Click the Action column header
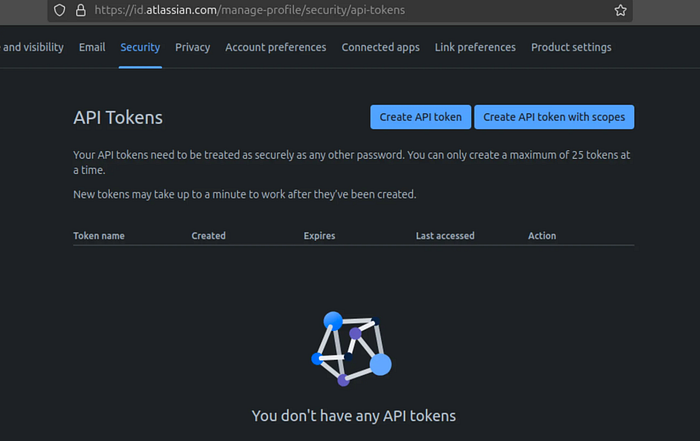This screenshot has width=700, height=441. pos(542,236)
